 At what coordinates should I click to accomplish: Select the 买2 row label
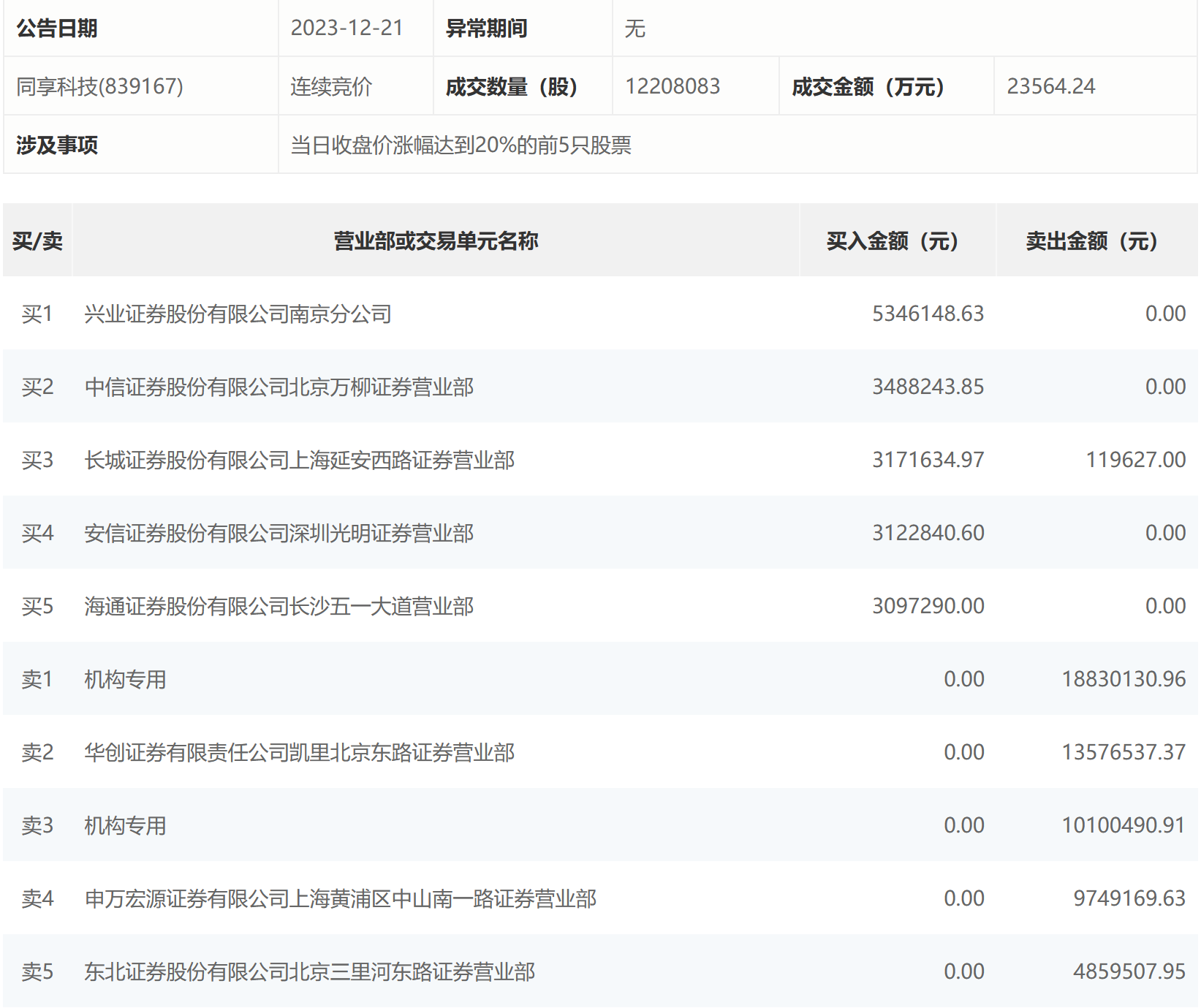tap(37, 387)
